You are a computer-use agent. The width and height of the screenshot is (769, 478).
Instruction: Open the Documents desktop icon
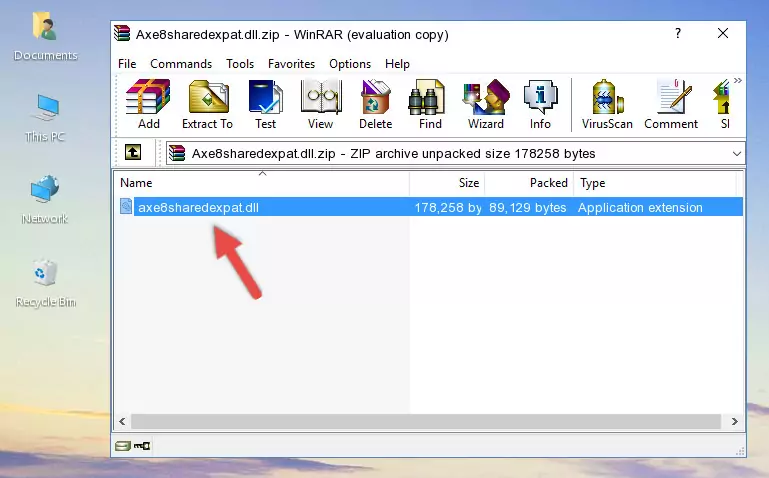tap(45, 36)
